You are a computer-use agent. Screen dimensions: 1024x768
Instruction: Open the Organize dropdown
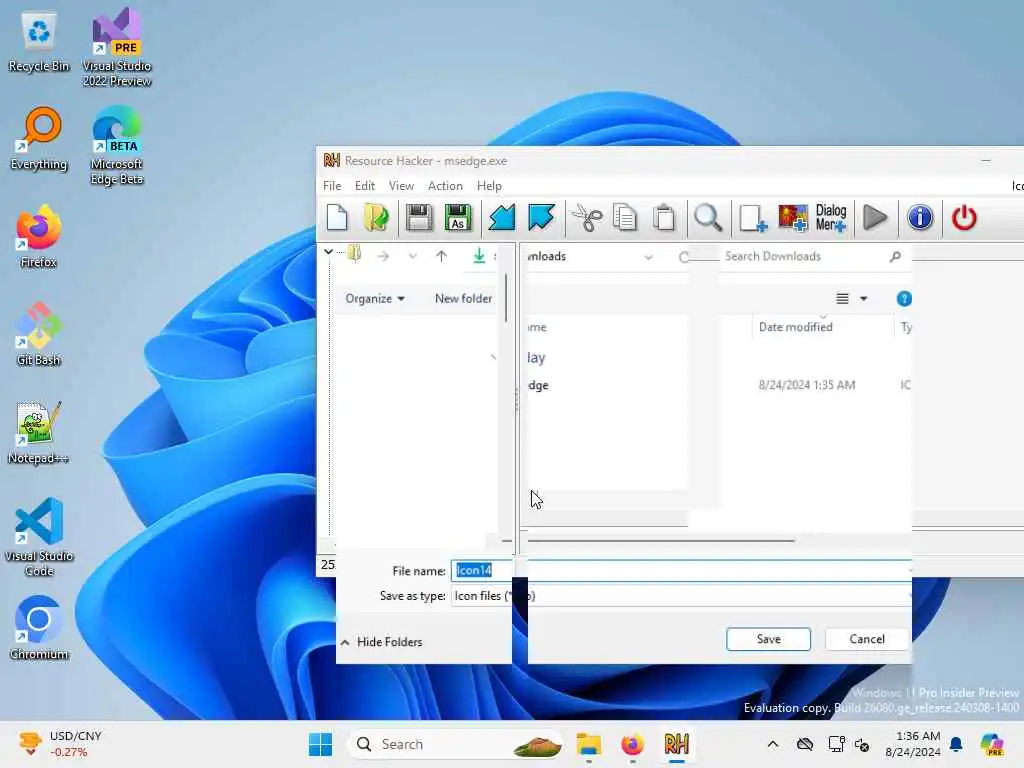click(x=375, y=298)
